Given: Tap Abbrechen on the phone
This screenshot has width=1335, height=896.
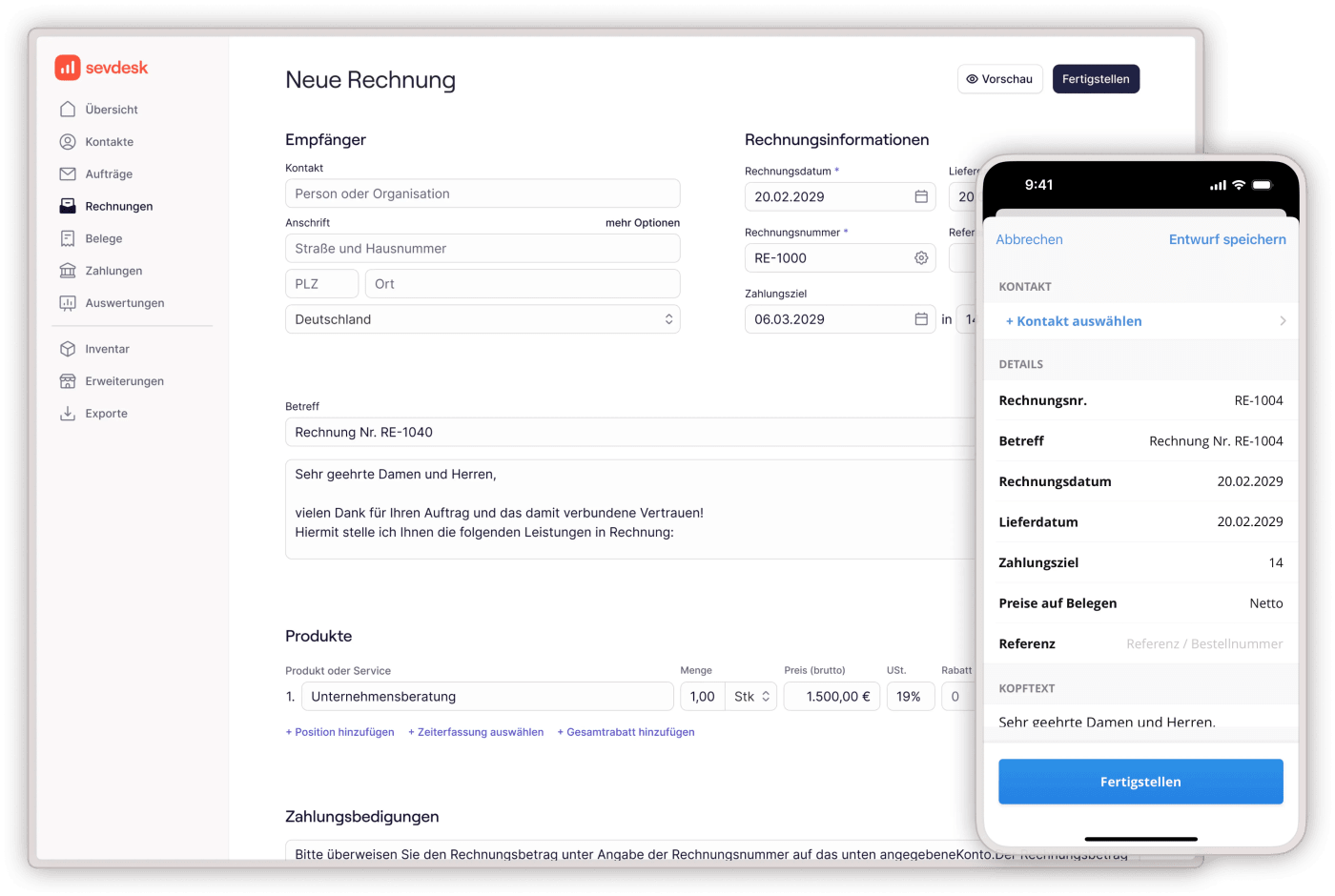Looking at the screenshot, I should pyautogui.click(x=1029, y=239).
